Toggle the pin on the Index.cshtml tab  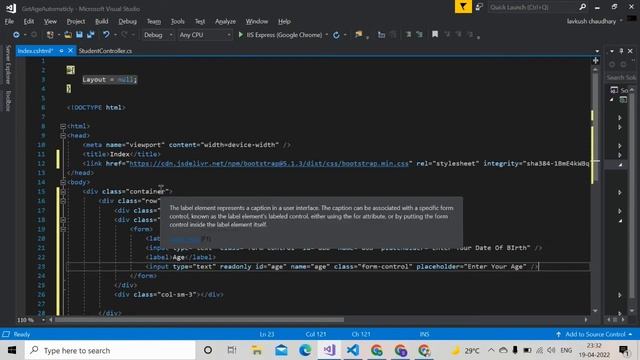(61, 51)
